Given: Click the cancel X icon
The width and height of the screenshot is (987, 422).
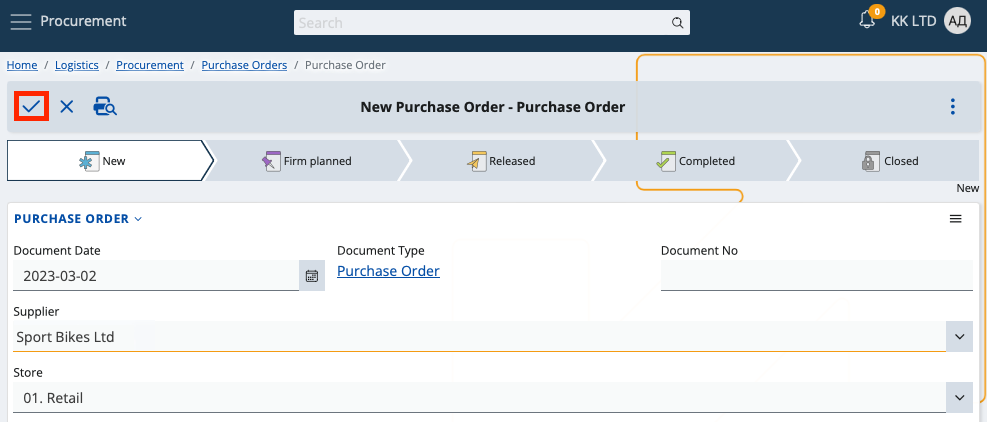Looking at the screenshot, I should tap(67, 107).
